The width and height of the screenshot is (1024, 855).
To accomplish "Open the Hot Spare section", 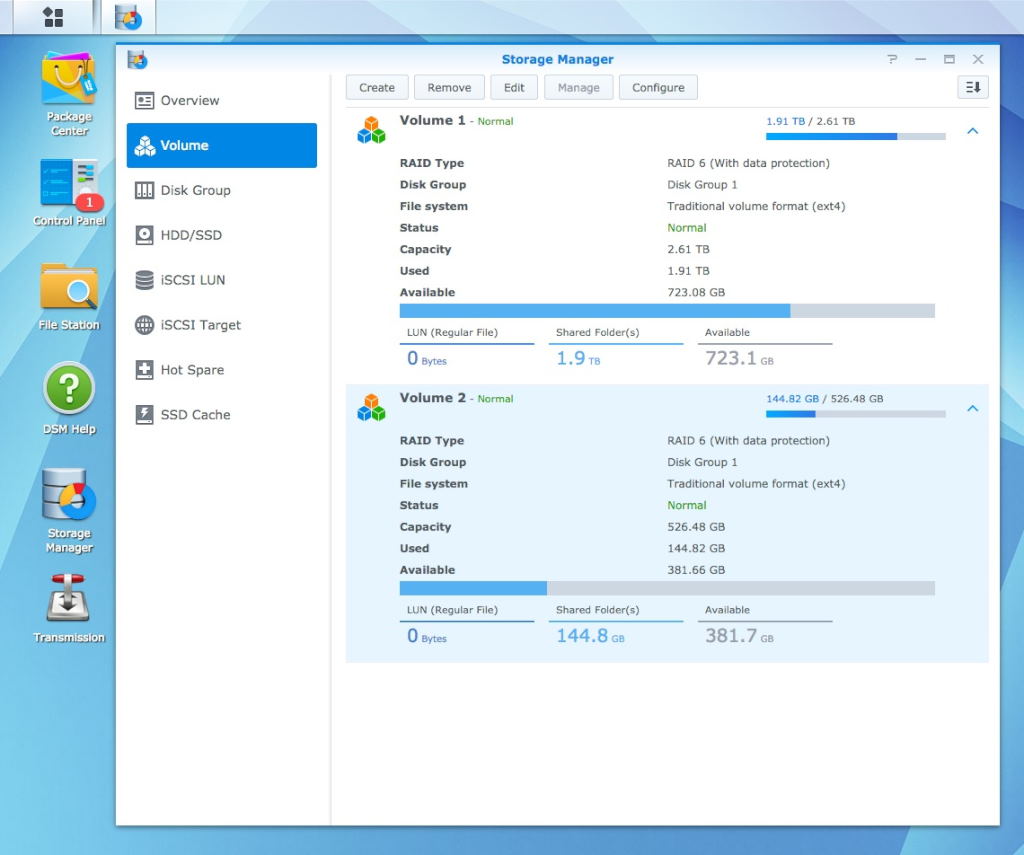I will pyautogui.click(x=222, y=370).
